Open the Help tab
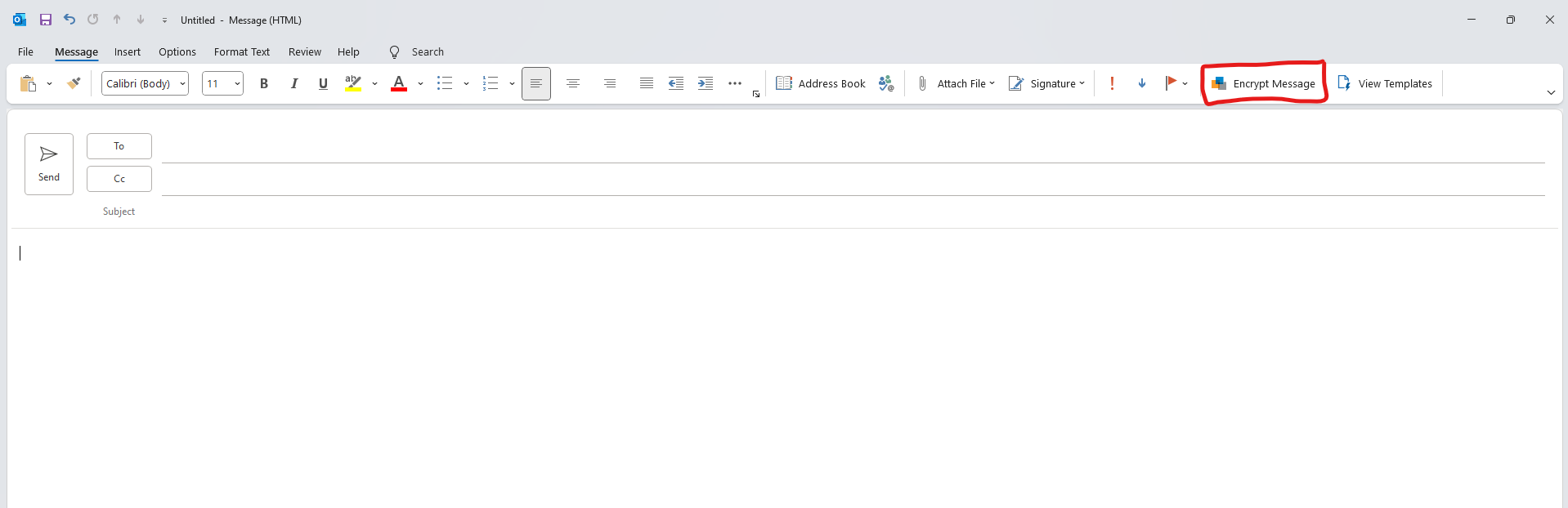Viewport: 1568px width, 508px height. [348, 51]
